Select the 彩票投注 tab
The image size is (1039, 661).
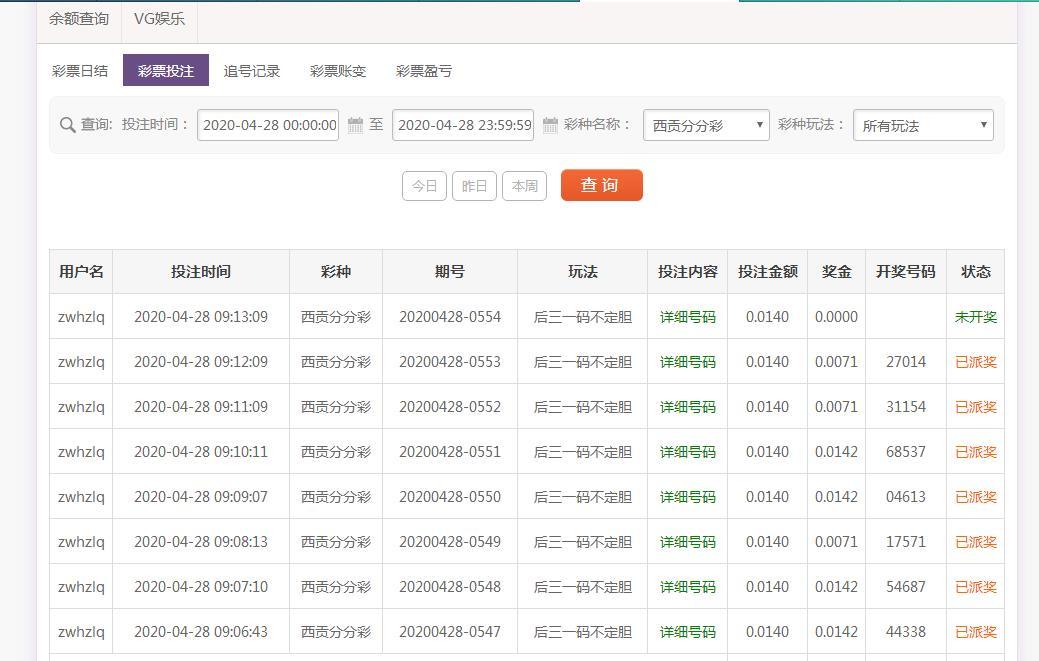166,71
